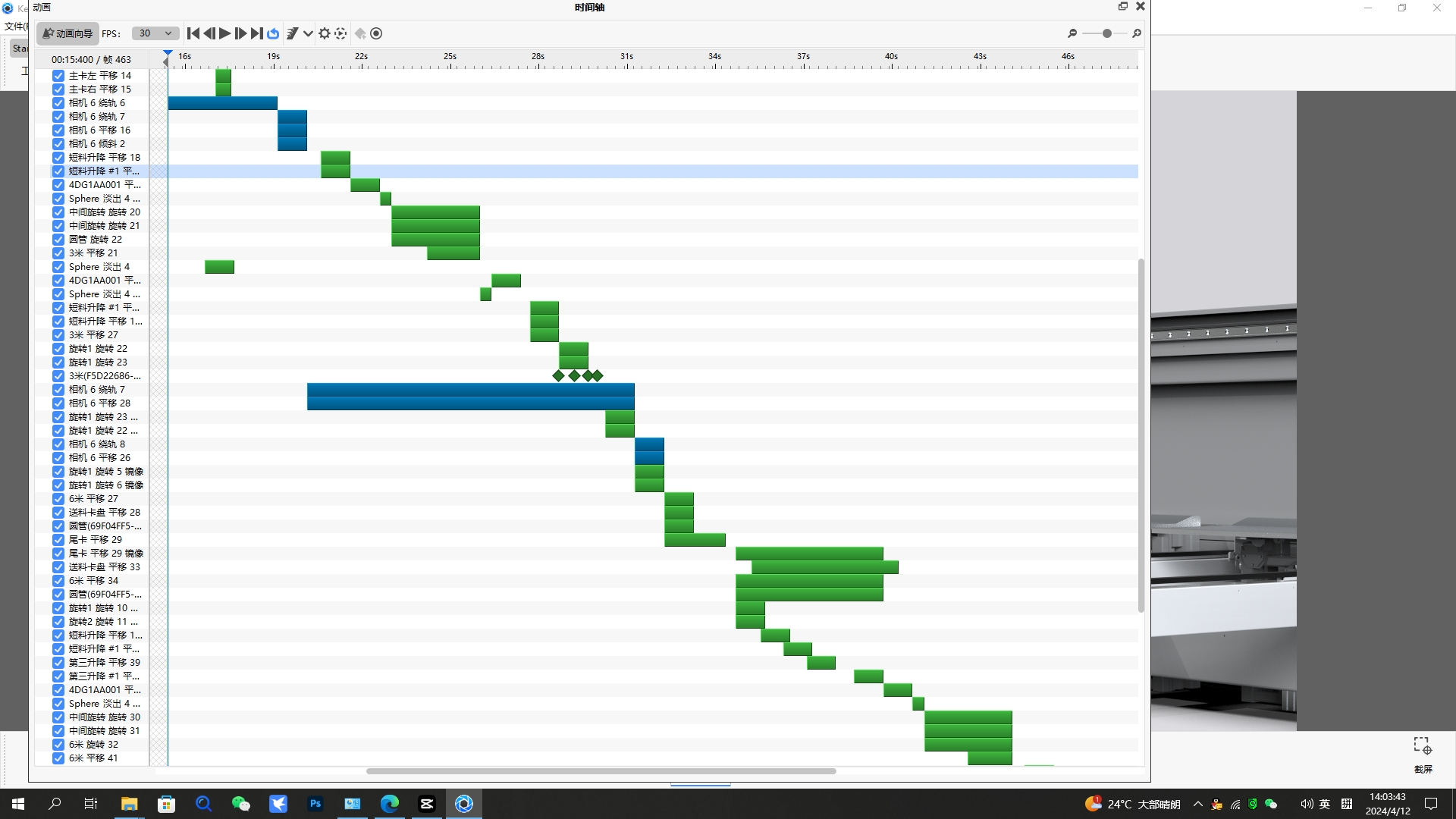
Task: Toggle the blue loop playback icon
Action: click(x=273, y=33)
